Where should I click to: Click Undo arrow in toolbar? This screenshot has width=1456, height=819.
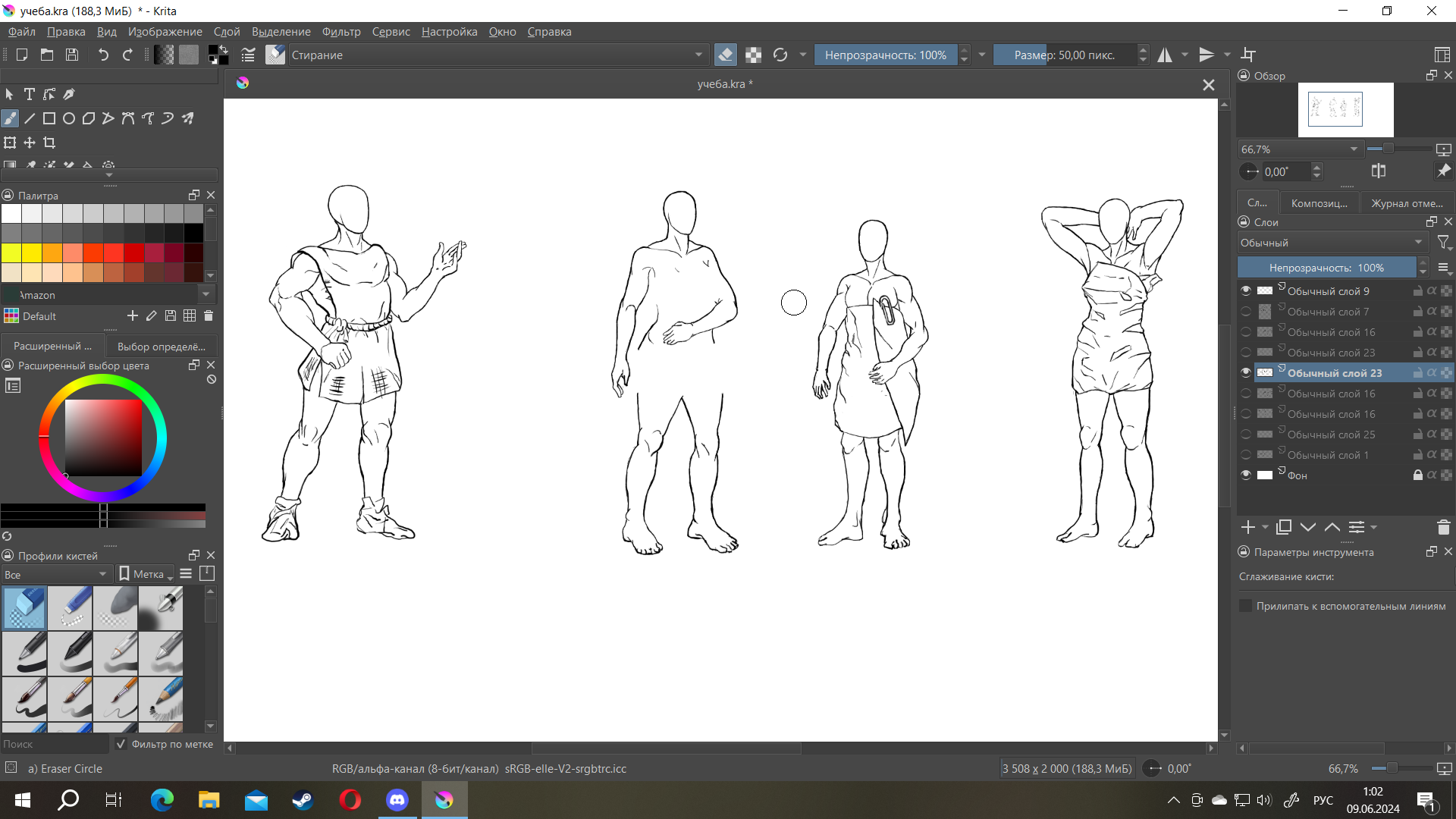(103, 55)
